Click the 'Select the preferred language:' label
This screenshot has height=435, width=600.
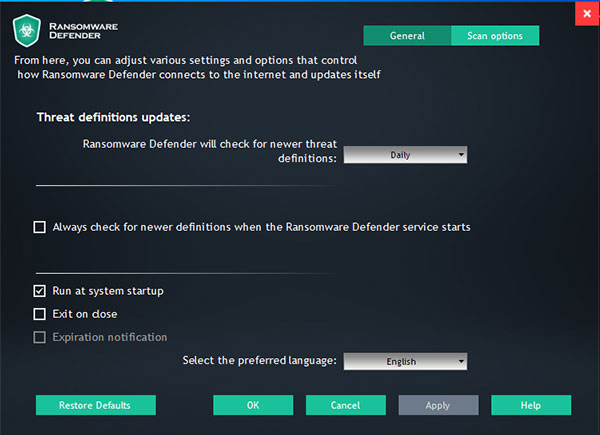[x=259, y=360]
